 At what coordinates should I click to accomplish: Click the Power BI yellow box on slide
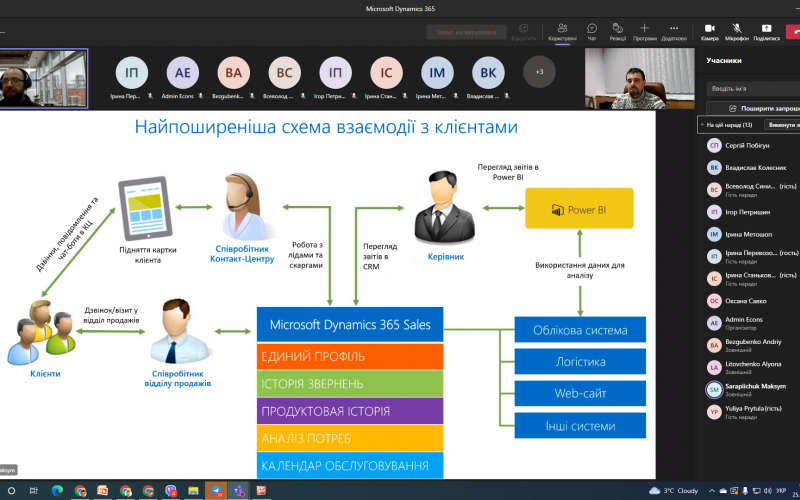580,208
